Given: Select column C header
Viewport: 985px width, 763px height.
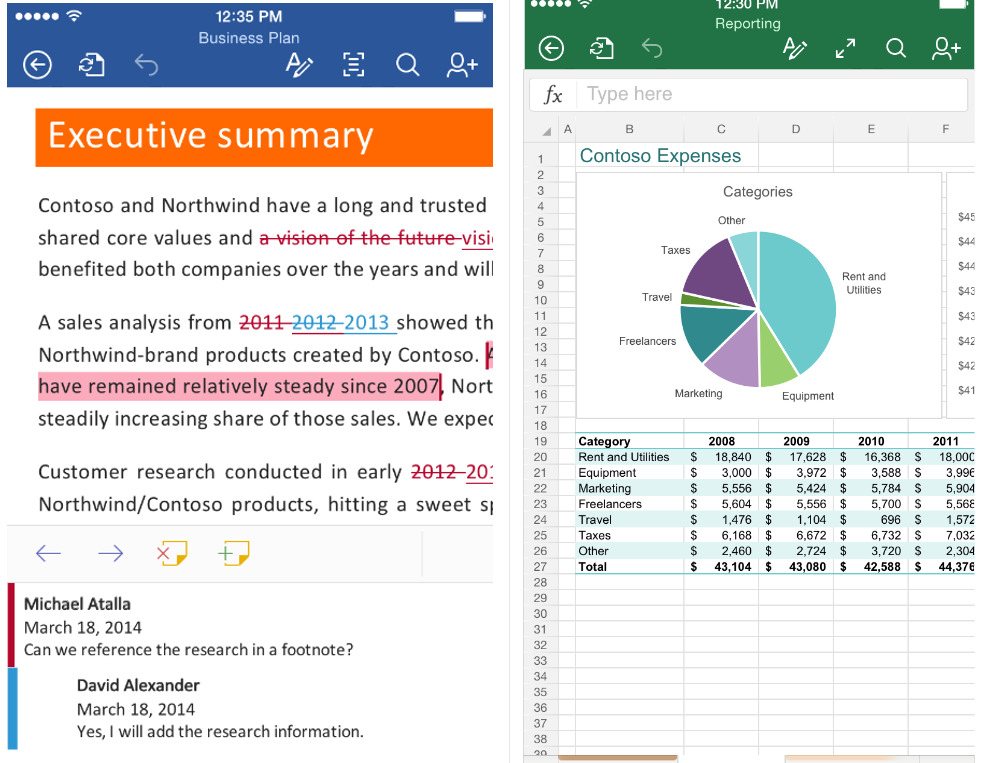Looking at the screenshot, I should point(721,129).
